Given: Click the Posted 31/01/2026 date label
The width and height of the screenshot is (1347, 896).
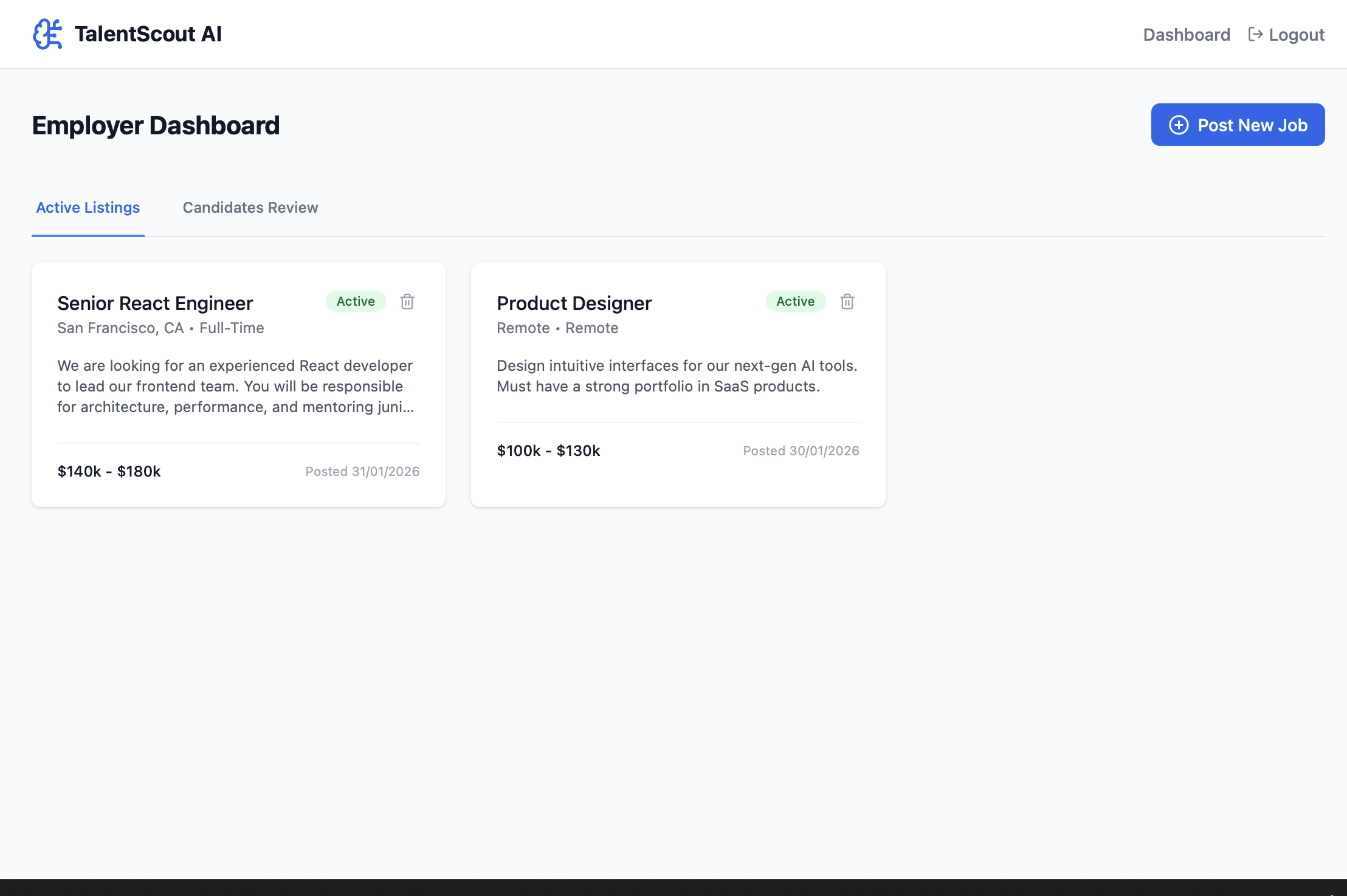Looking at the screenshot, I should click(x=362, y=472).
